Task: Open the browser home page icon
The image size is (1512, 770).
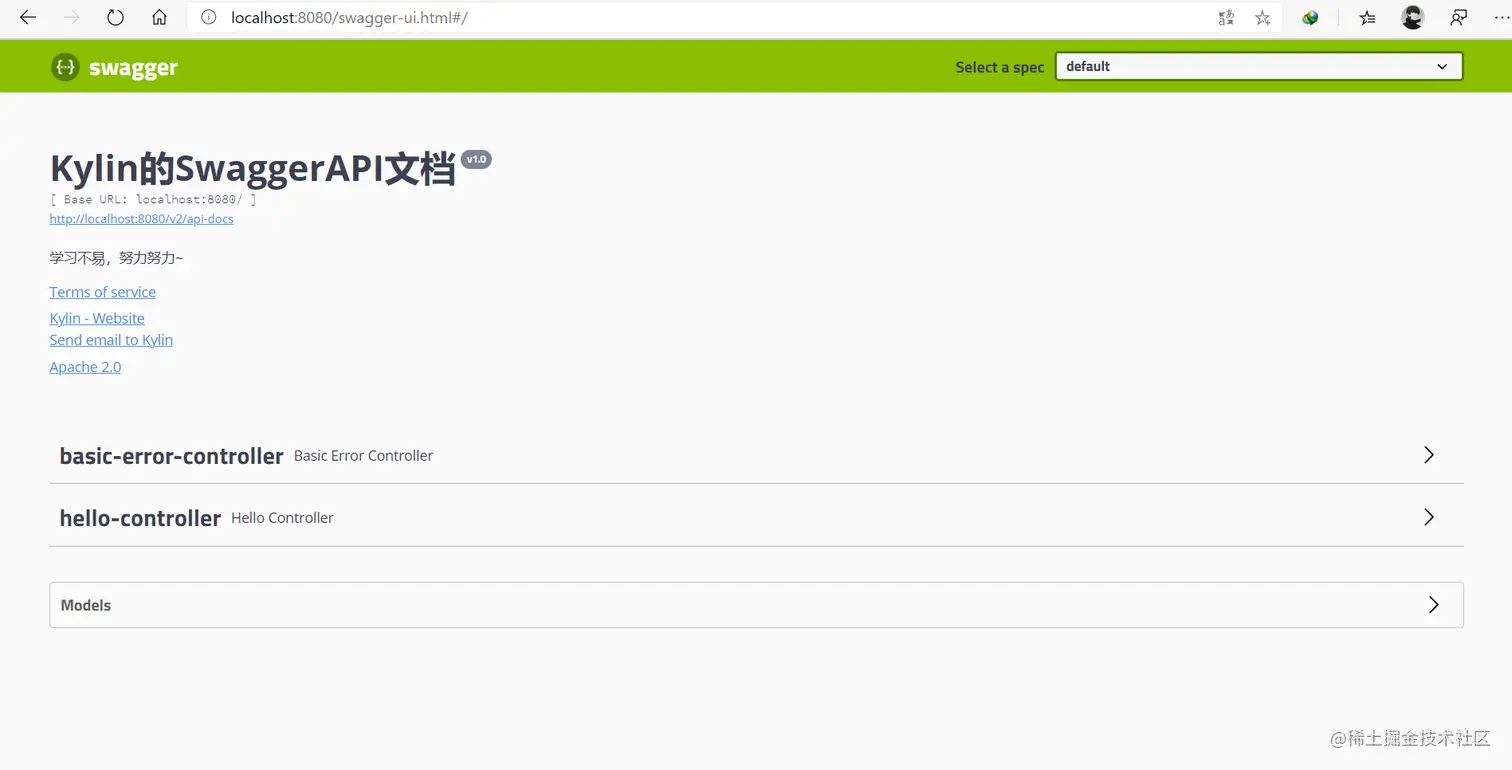Action: pos(159,17)
